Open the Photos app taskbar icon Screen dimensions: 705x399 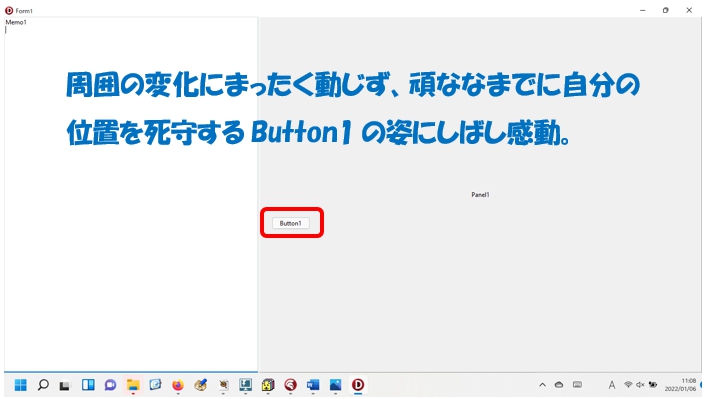335,385
